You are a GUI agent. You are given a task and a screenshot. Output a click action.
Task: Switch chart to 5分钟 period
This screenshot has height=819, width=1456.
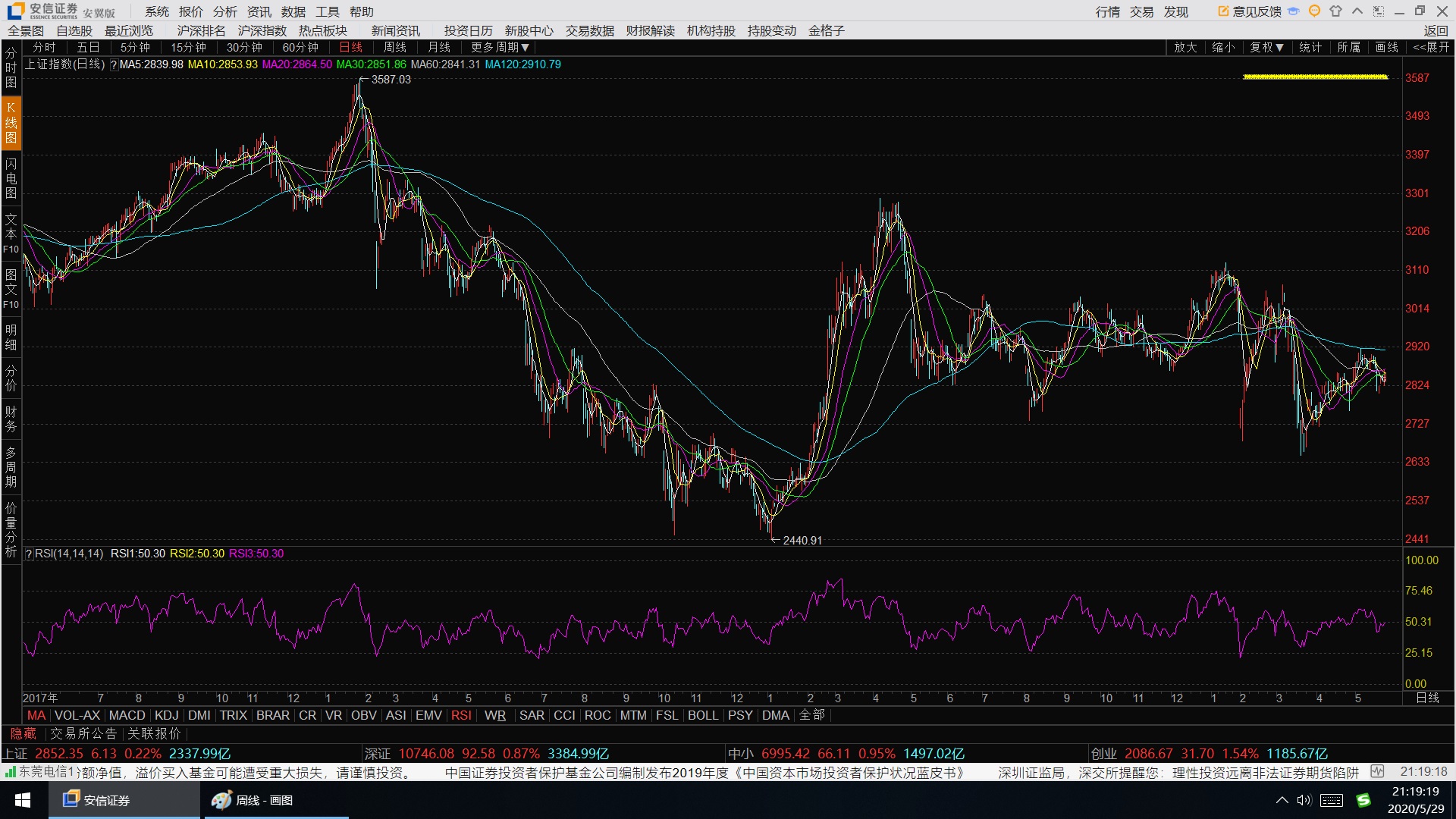(135, 47)
